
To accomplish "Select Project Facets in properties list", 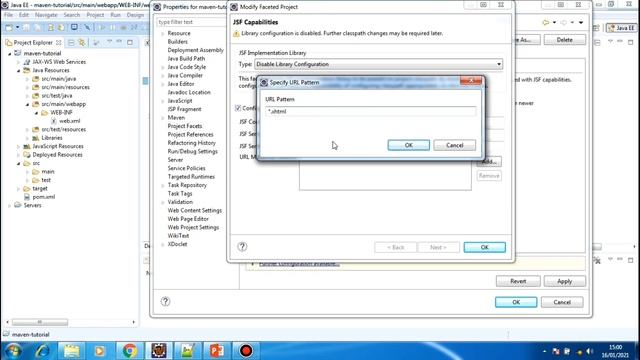I will [184, 126].
